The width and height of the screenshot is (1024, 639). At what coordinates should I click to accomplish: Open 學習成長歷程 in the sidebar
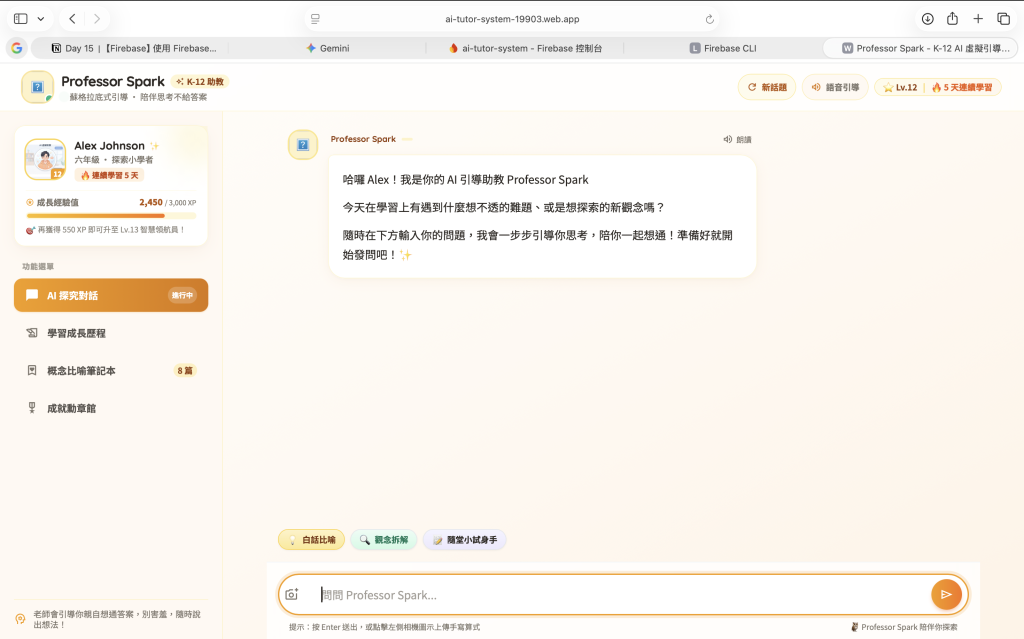[x=111, y=333]
